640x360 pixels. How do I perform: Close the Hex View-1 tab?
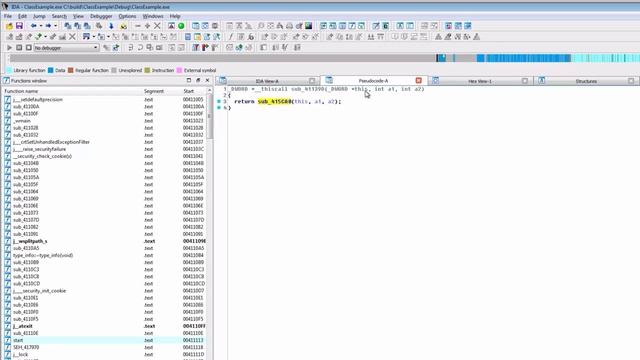point(525,81)
